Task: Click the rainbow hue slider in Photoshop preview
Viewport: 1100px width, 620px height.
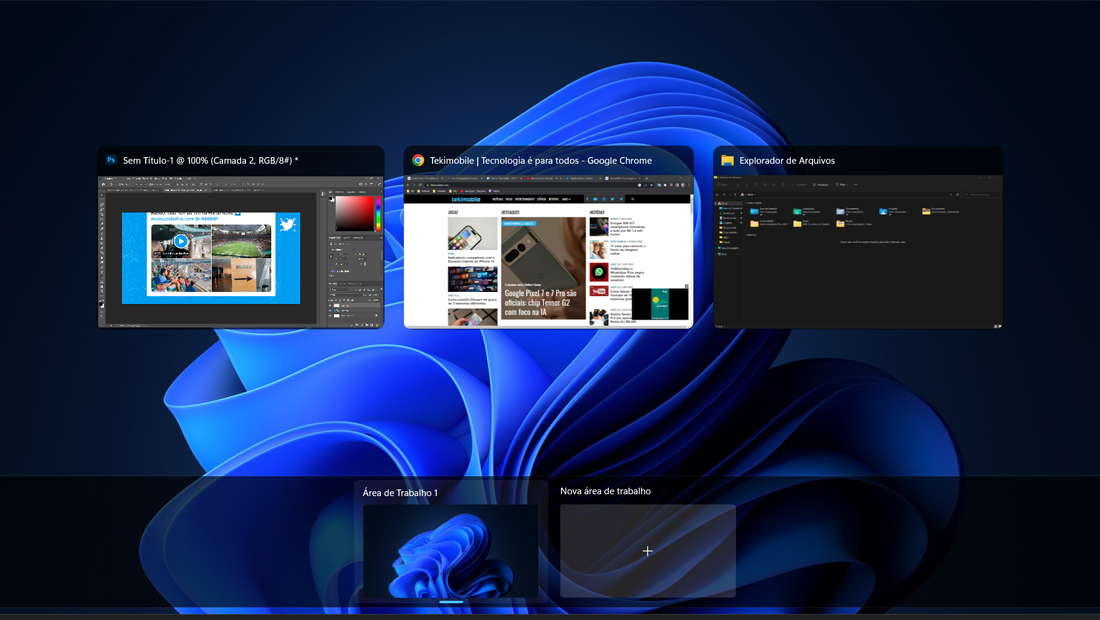Action: click(x=378, y=213)
